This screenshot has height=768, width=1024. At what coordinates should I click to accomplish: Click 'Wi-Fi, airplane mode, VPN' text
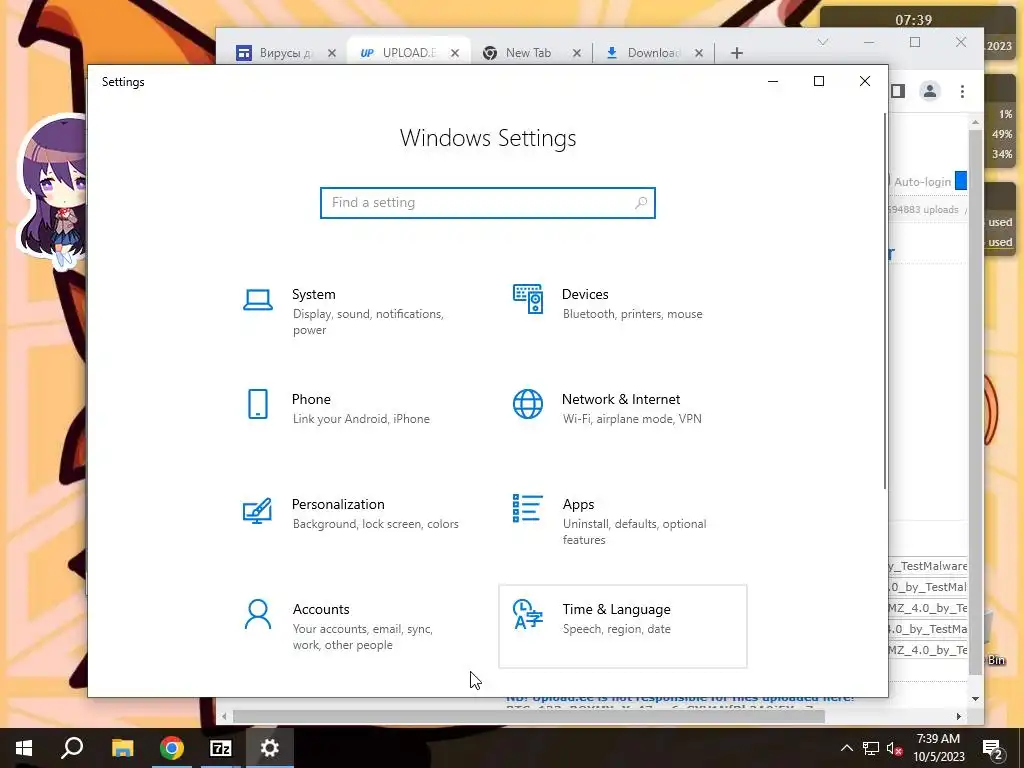(632, 419)
